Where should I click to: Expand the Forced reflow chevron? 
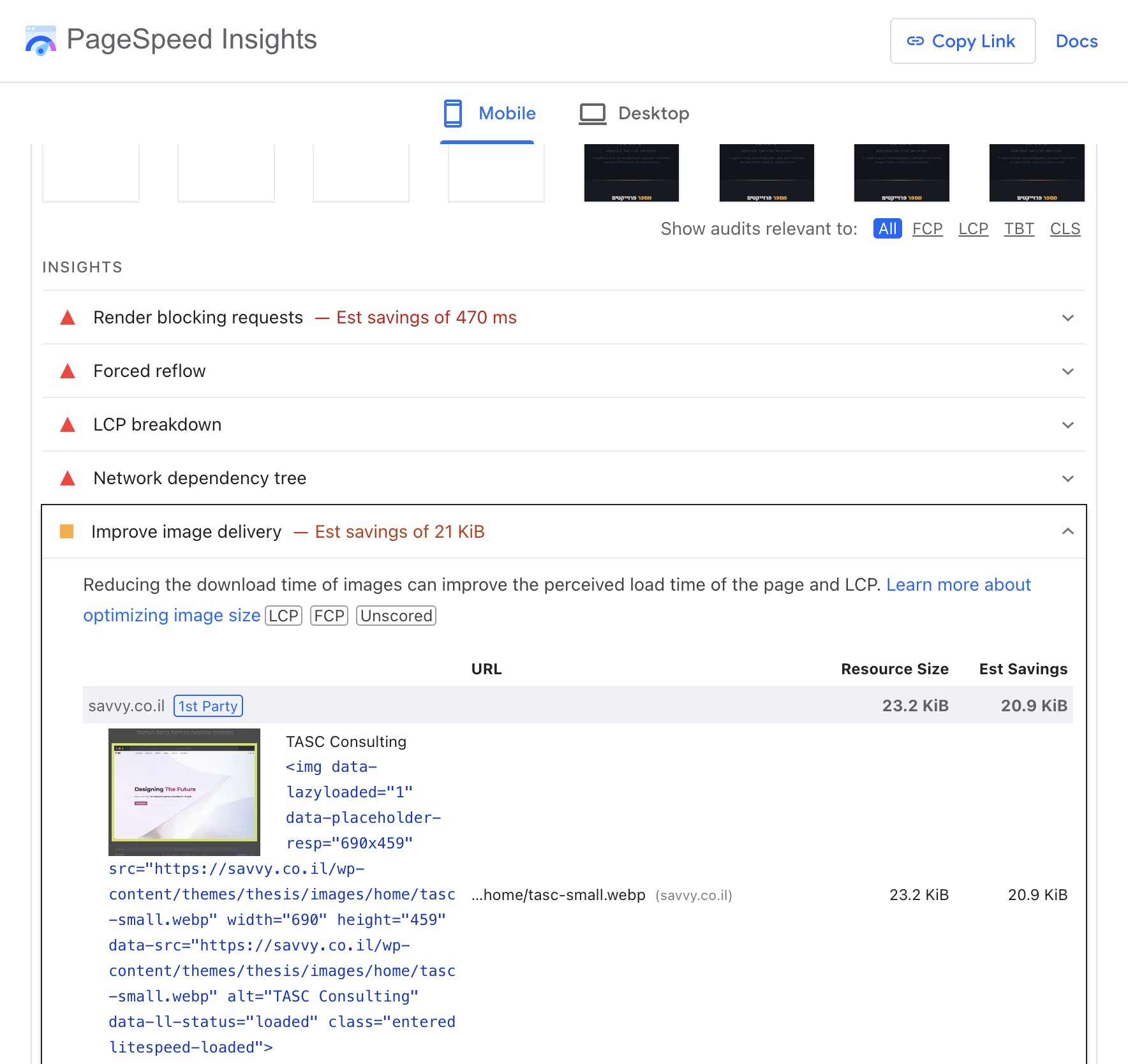click(x=1067, y=371)
